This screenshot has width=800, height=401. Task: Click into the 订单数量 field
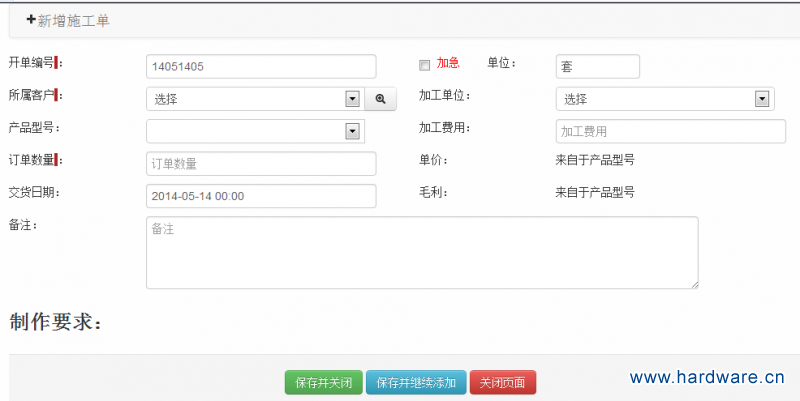261,164
